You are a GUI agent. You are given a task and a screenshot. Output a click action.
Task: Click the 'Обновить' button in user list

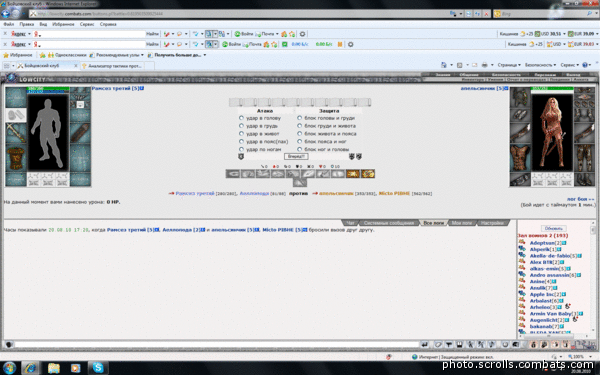coord(553,228)
